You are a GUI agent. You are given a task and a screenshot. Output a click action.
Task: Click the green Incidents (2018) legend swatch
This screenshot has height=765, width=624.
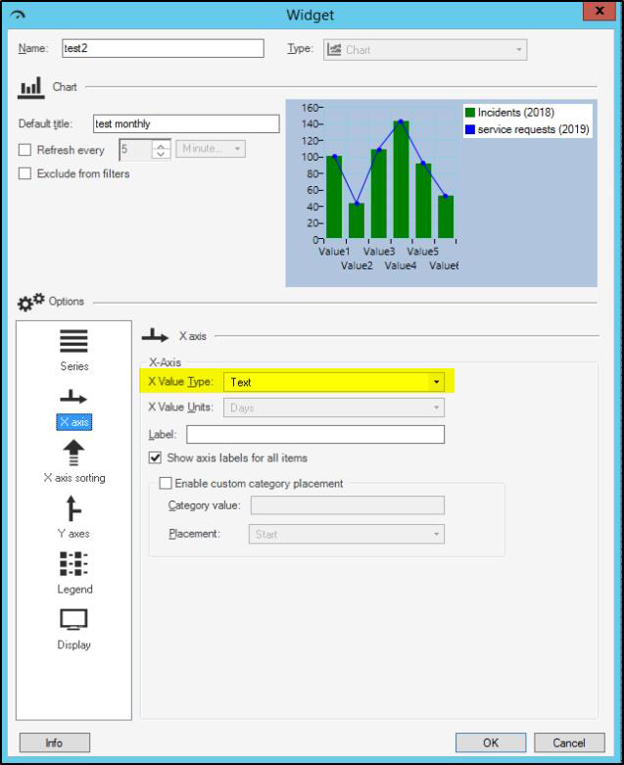click(469, 113)
